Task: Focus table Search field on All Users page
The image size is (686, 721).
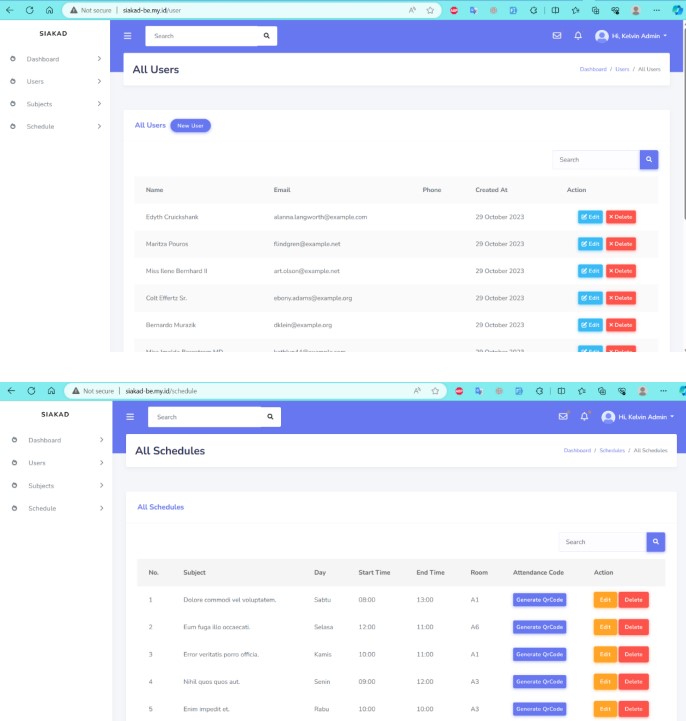Action: tap(596, 160)
